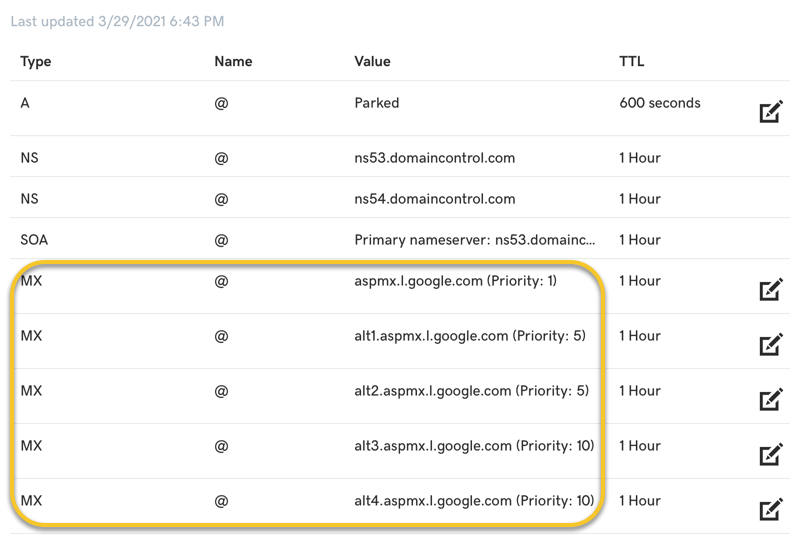The height and width of the screenshot is (548, 803).
Task: Select the ns54.domaincontrol.com value
Action: (x=434, y=198)
